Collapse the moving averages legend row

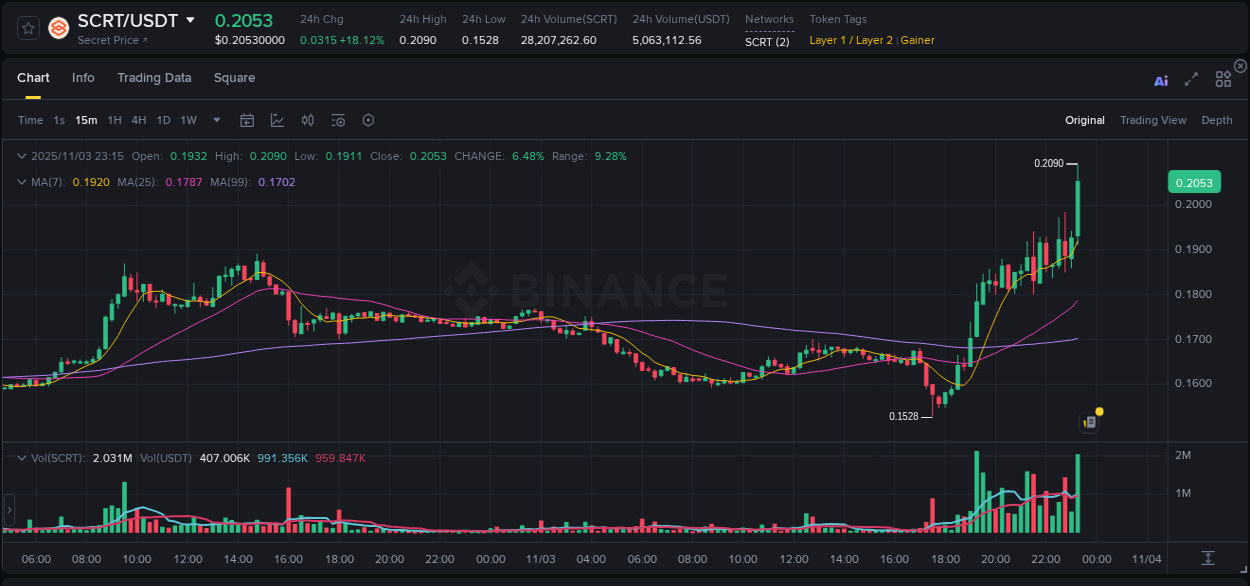[x=21, y=182]
